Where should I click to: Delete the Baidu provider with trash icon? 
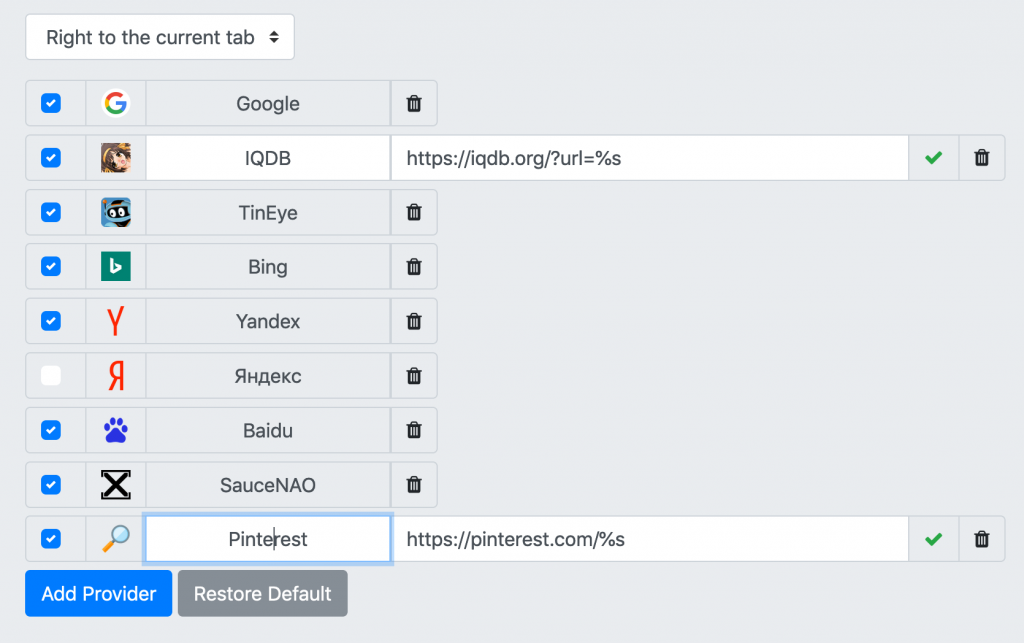(x=414, y=430)
